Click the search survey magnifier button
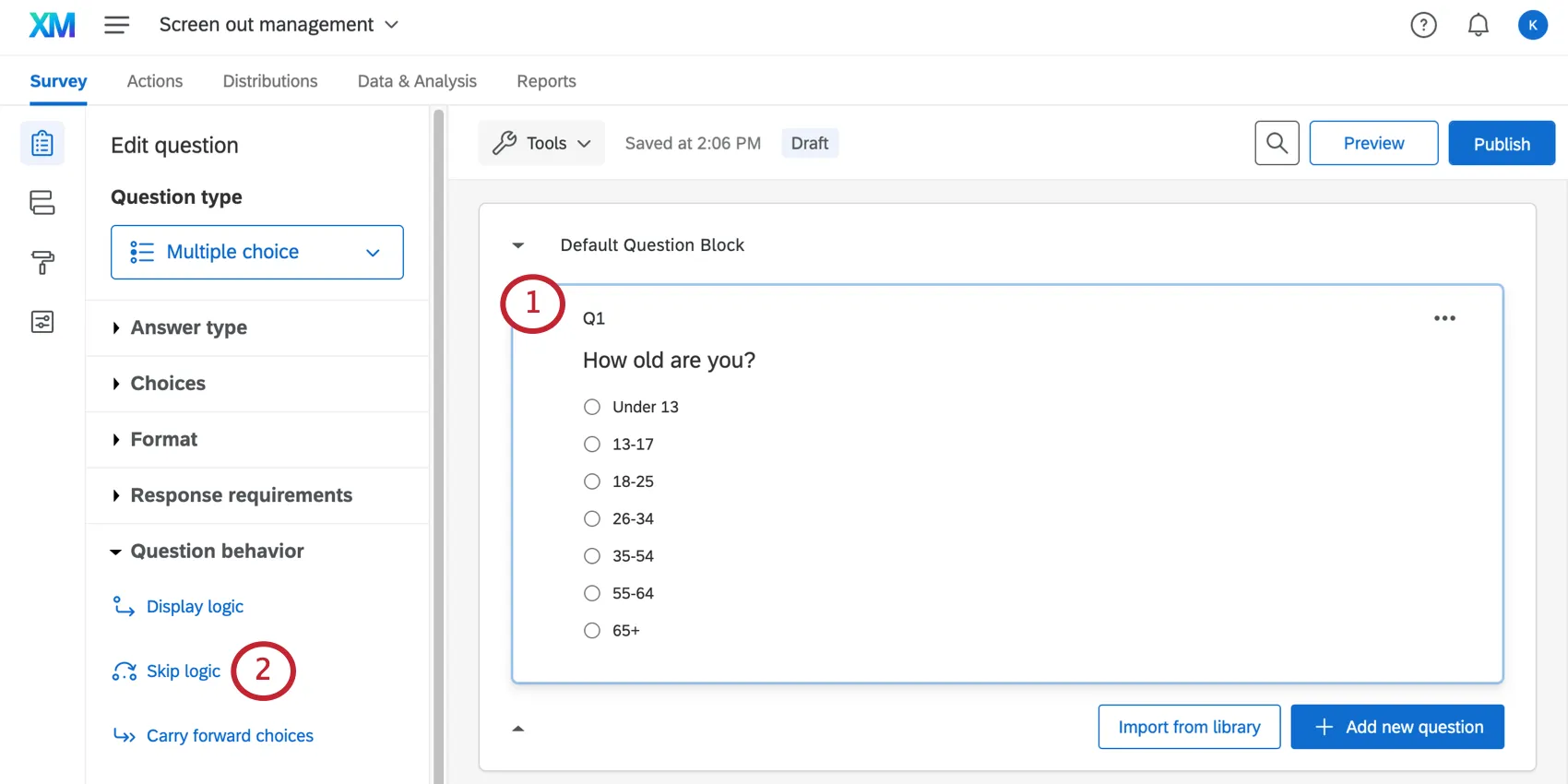This screenshot has height=784, width=1568. [x=1277, y=143]
